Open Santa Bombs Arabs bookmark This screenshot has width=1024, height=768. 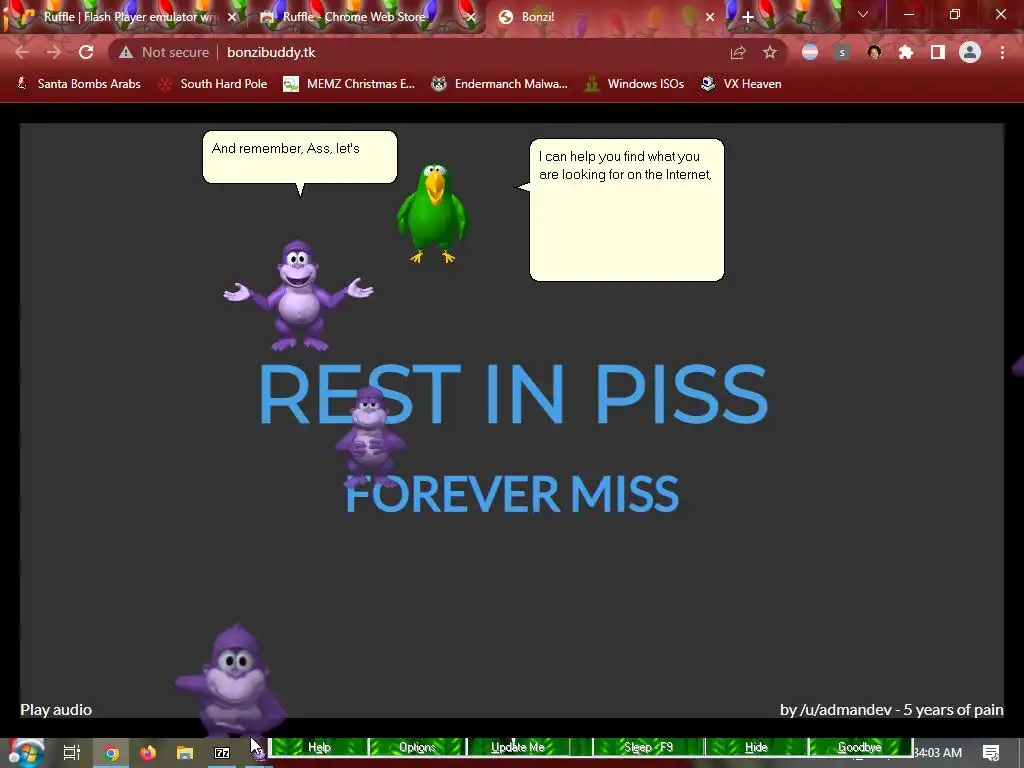click(x=79, y=84)
